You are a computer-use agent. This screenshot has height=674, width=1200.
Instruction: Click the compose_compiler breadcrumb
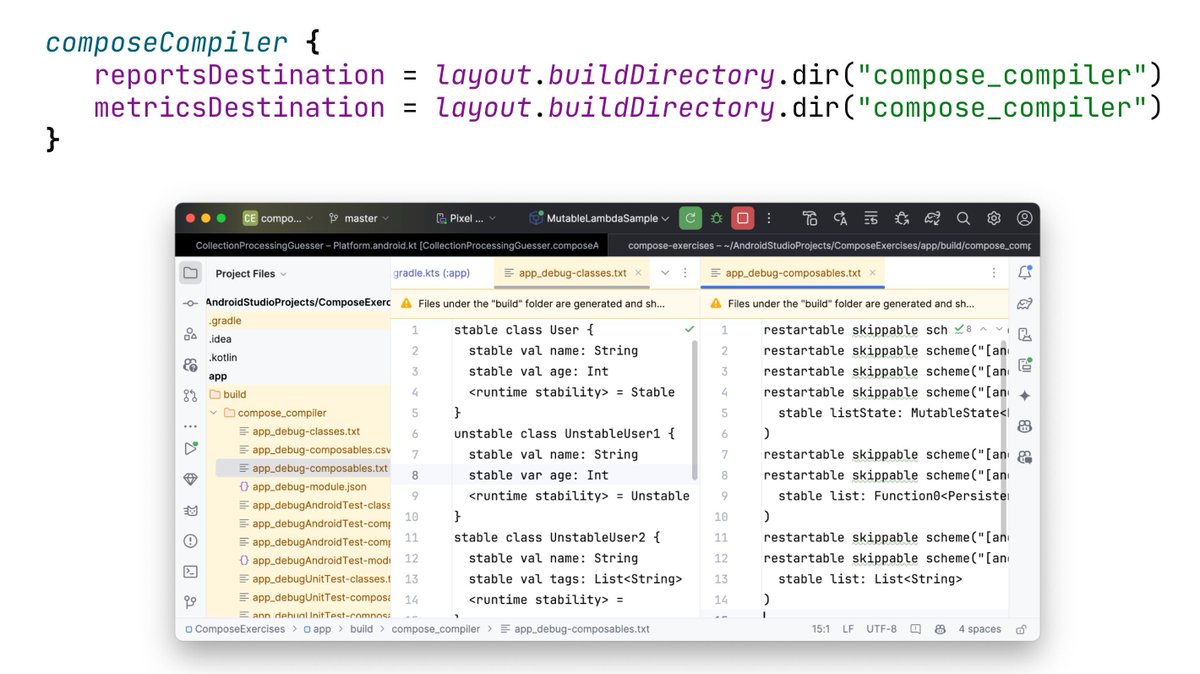[436, 629]
